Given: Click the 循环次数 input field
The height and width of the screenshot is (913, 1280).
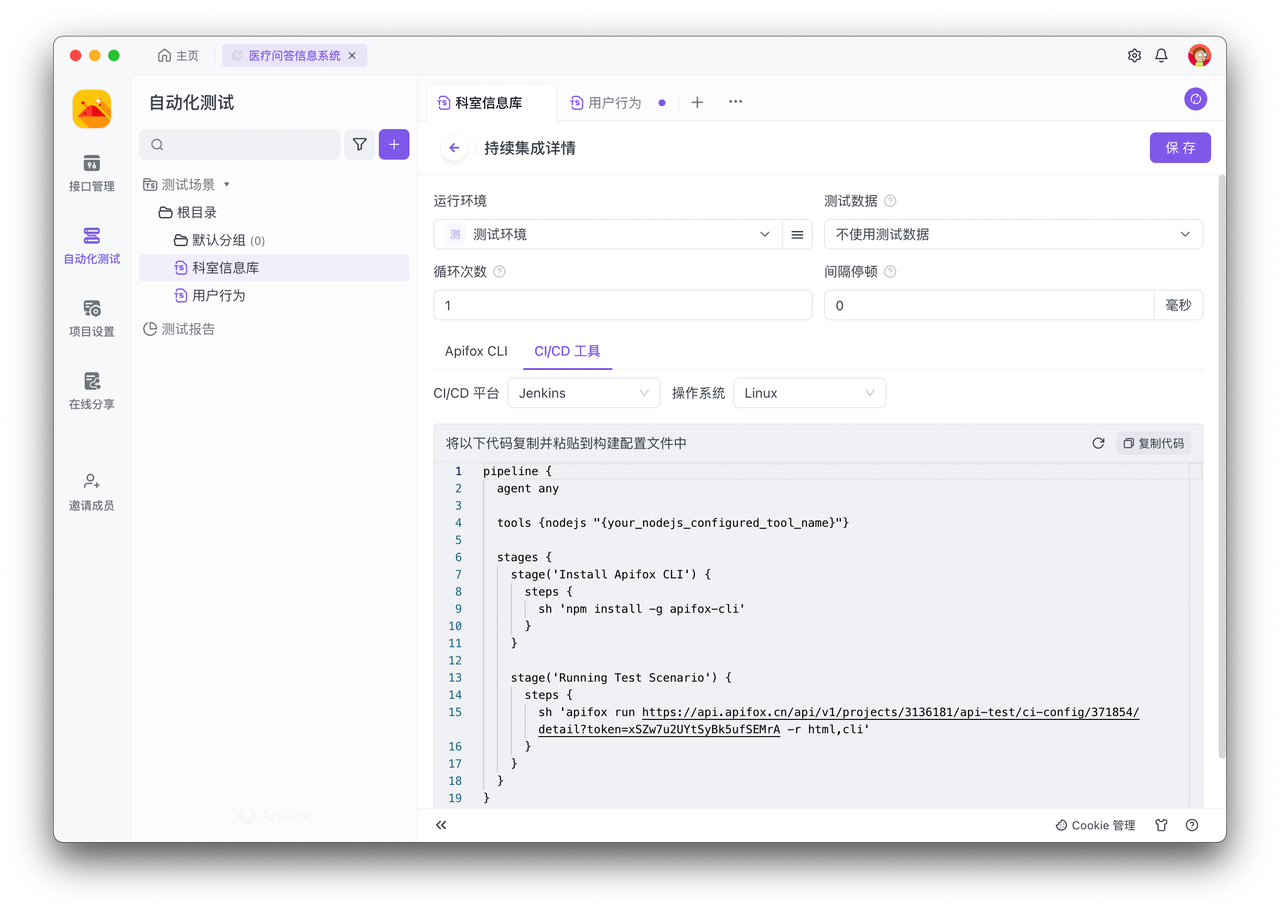Looking at the screenshot, I should [x=622, y=305].
